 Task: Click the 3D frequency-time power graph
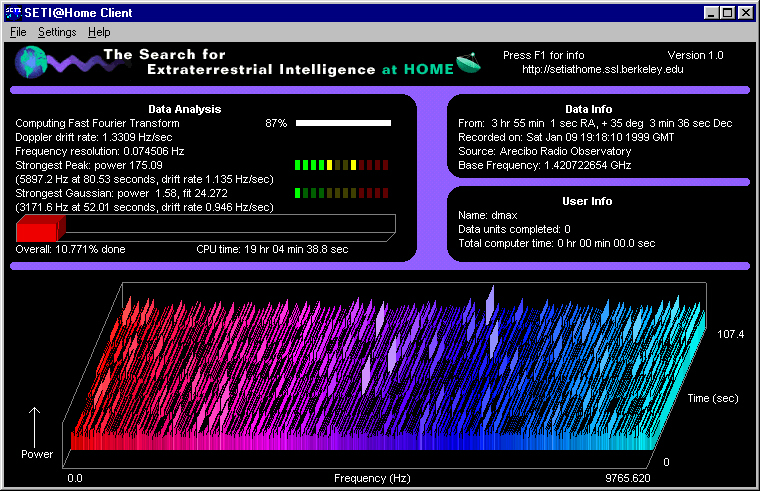click(x=384, y=376)
